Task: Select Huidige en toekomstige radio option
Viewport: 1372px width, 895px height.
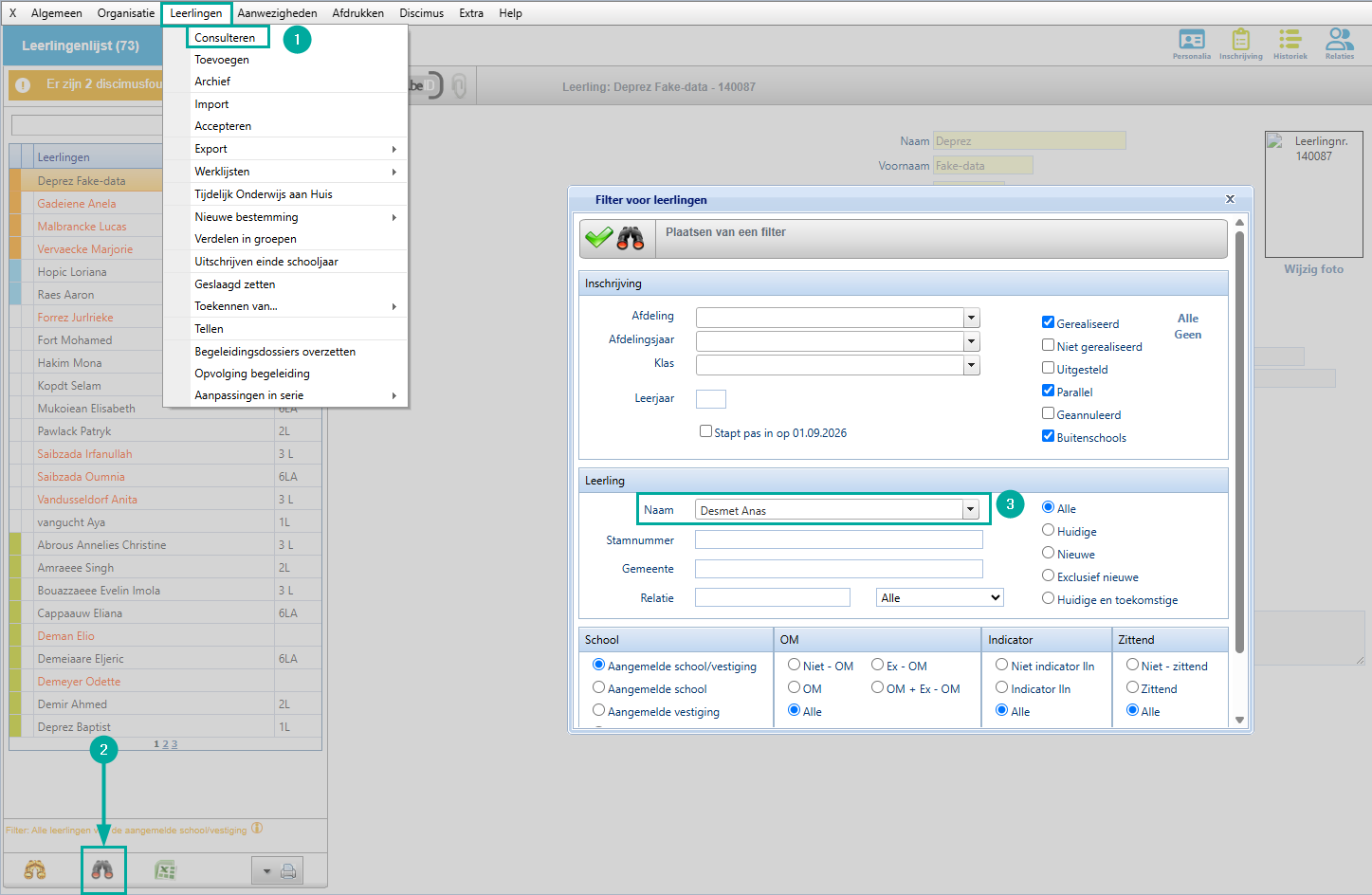Action: click(1048, 598)
